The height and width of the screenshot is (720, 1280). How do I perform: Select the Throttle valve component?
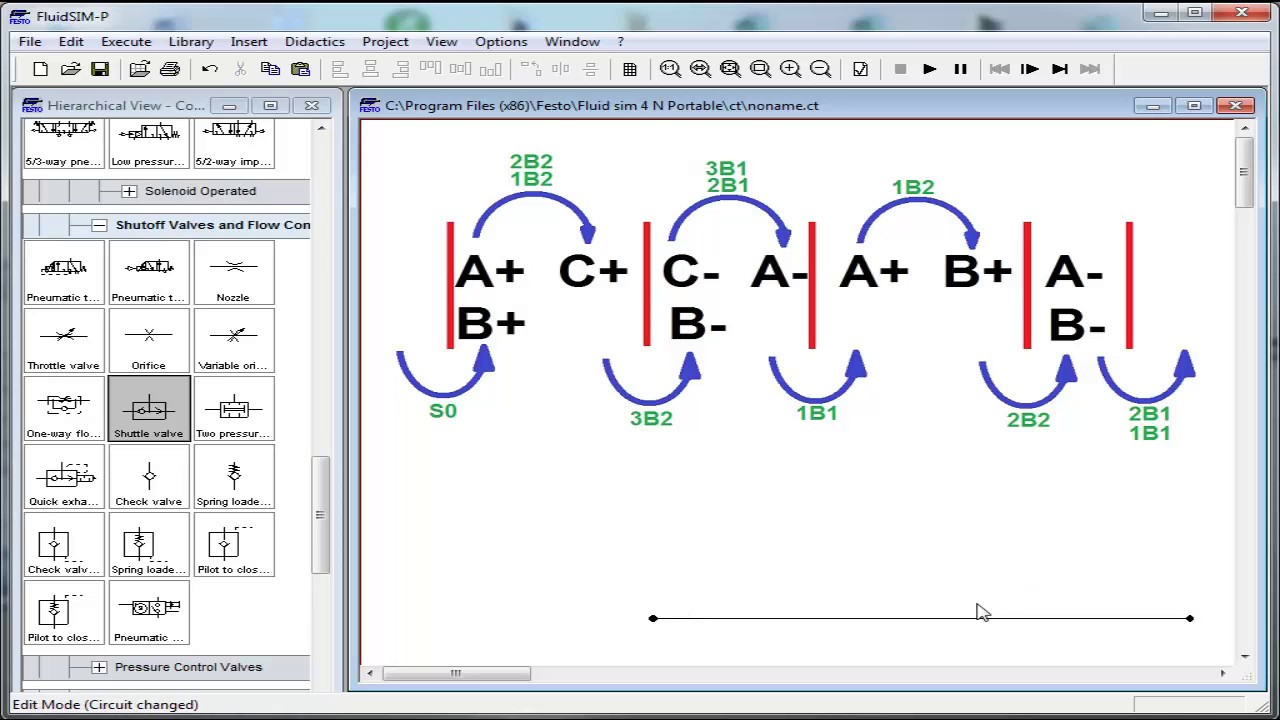click(64, 341)
